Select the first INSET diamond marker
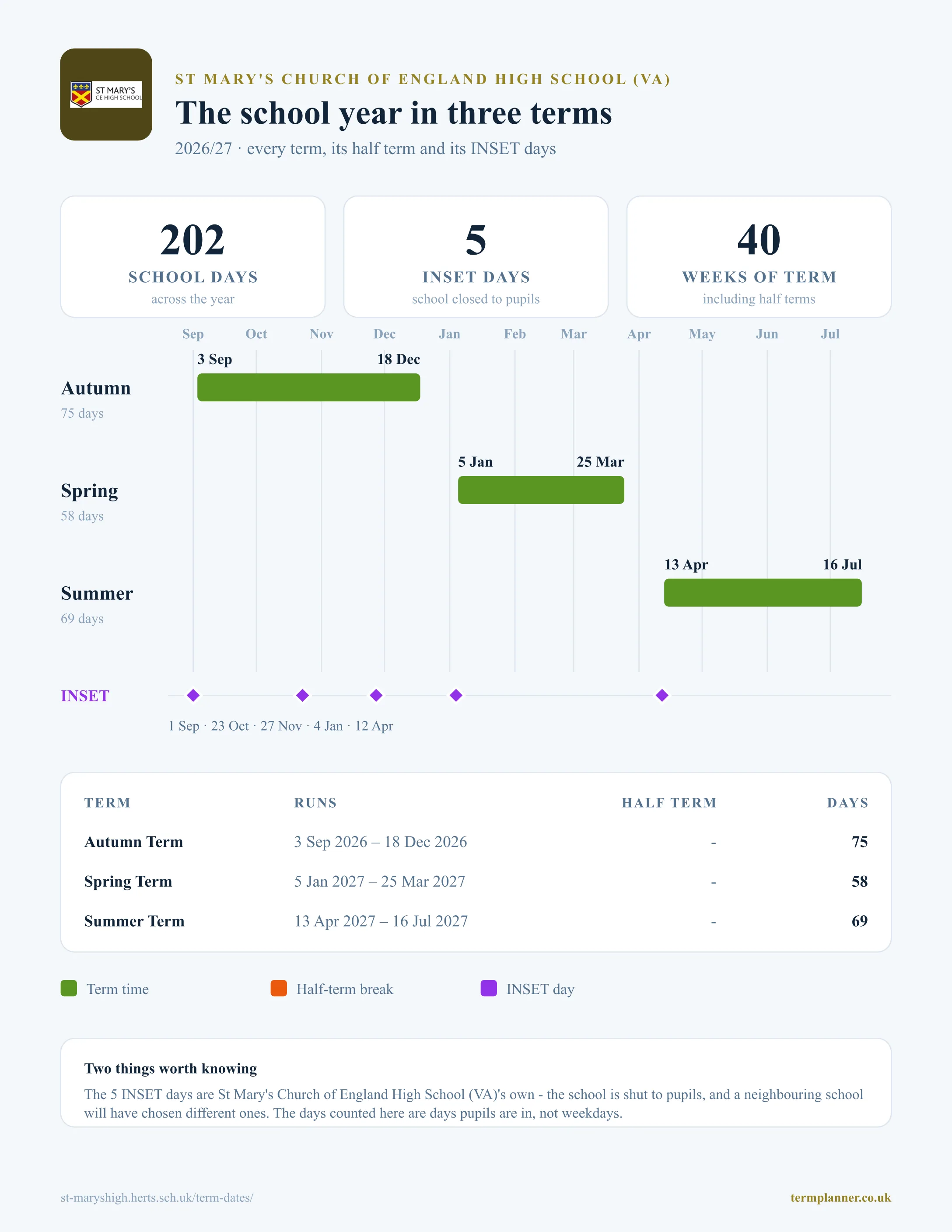This screenshot has height=1232, width=952. pos(193,695)
